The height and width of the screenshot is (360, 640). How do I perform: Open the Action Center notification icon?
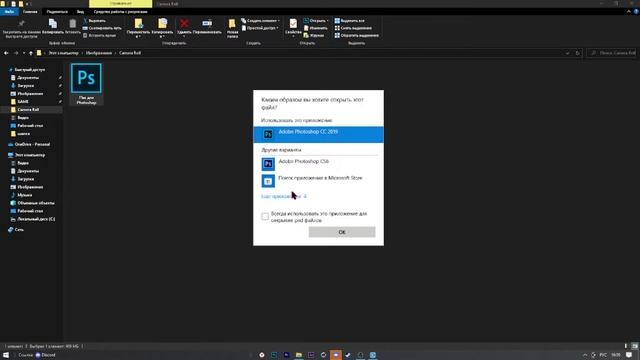[x=629, y=355]
